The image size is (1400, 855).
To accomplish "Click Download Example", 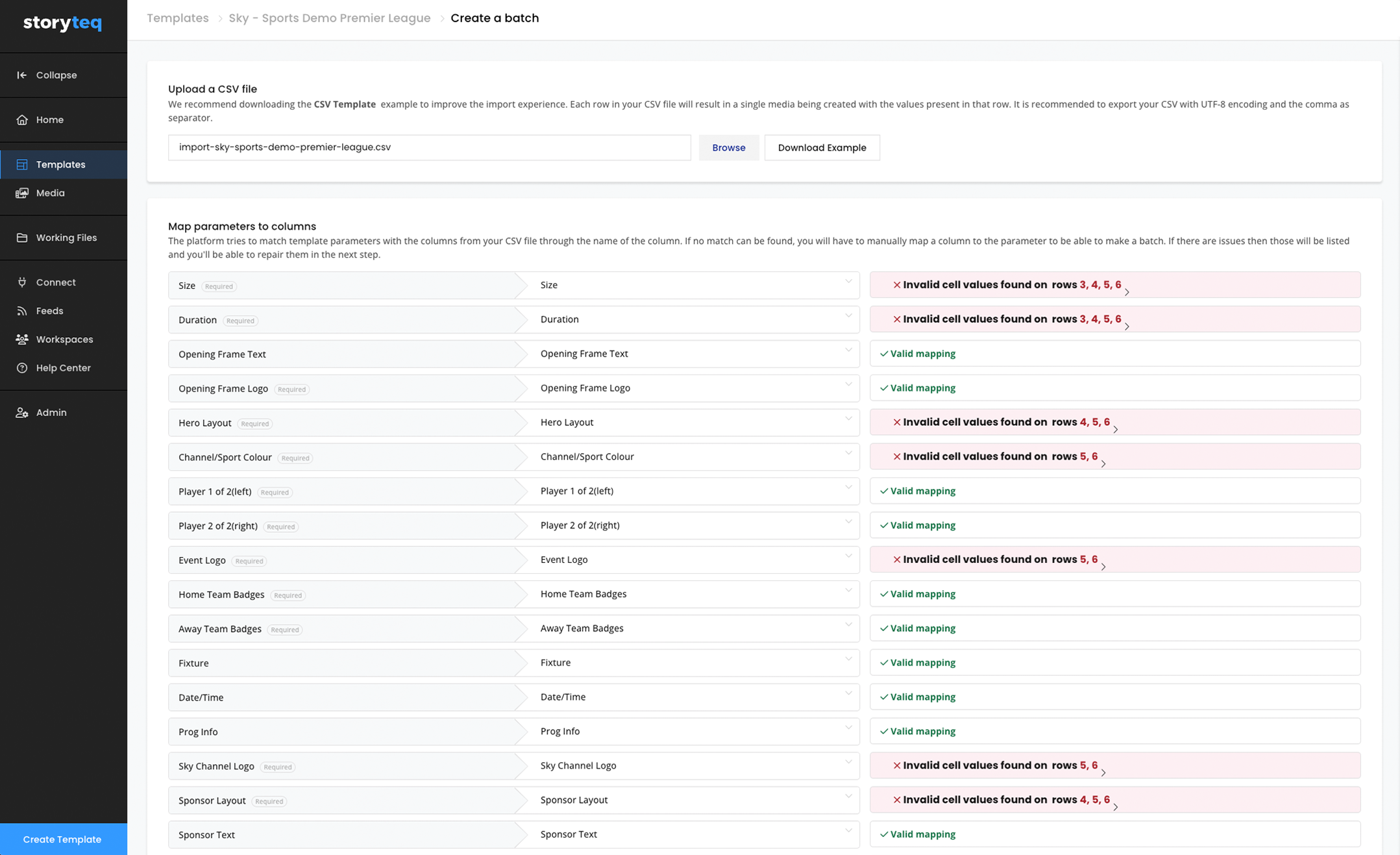I will pyautogui.click(x=822, y=147).
